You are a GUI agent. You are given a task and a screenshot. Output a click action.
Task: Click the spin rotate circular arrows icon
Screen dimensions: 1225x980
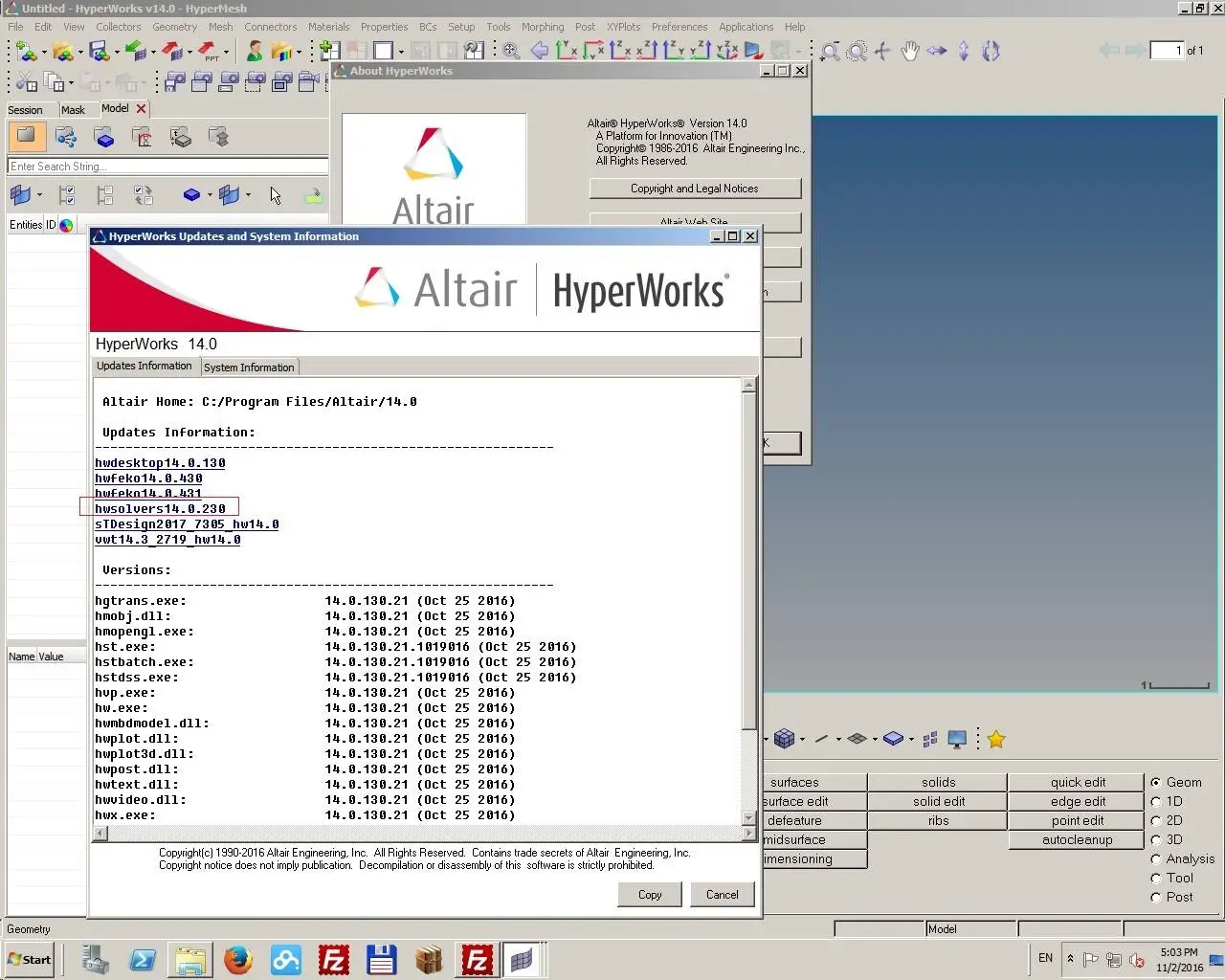(991, 51)
